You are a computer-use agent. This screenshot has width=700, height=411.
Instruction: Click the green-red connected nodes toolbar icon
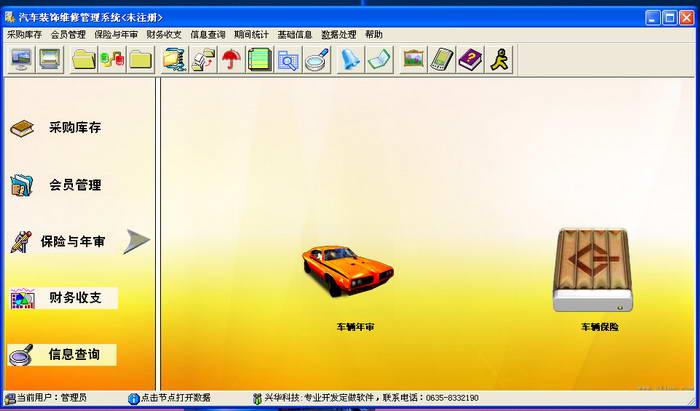(x=112, y=59)
